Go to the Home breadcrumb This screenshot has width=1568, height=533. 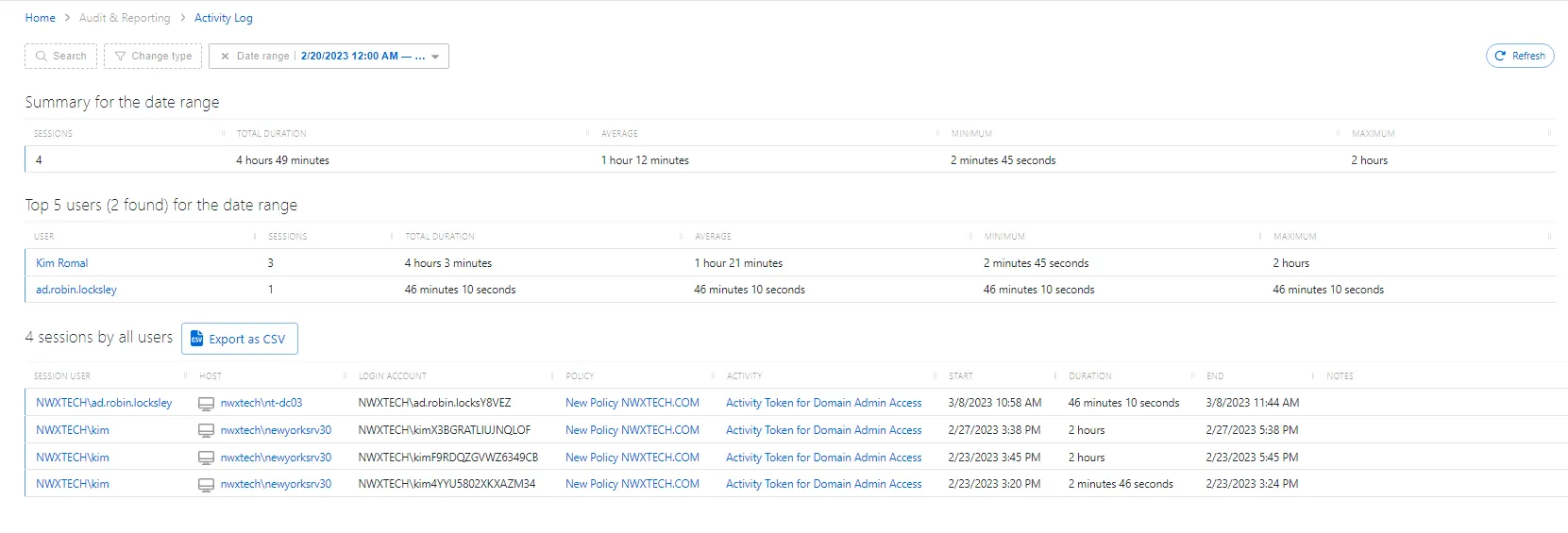(x=40, y=18)
